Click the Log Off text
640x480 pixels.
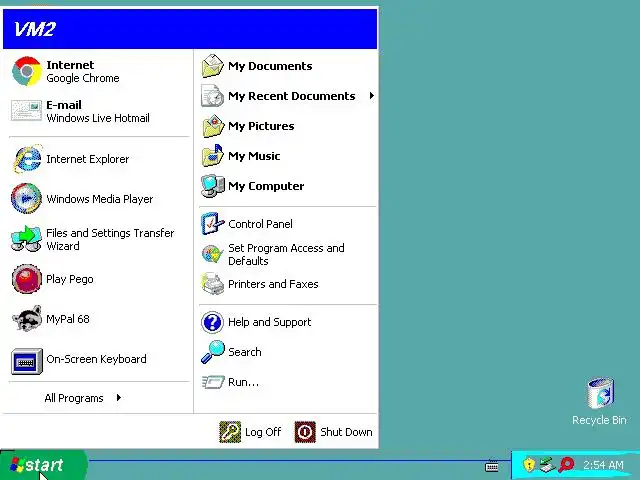[x=263, y=432]
